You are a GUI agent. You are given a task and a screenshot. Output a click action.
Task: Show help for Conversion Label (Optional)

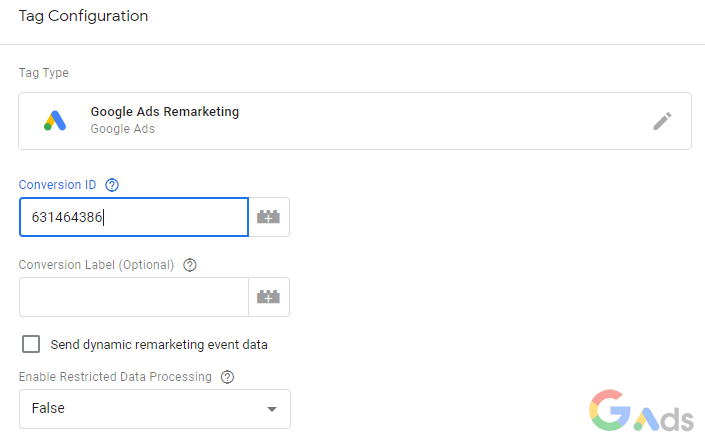pos(190,265)
